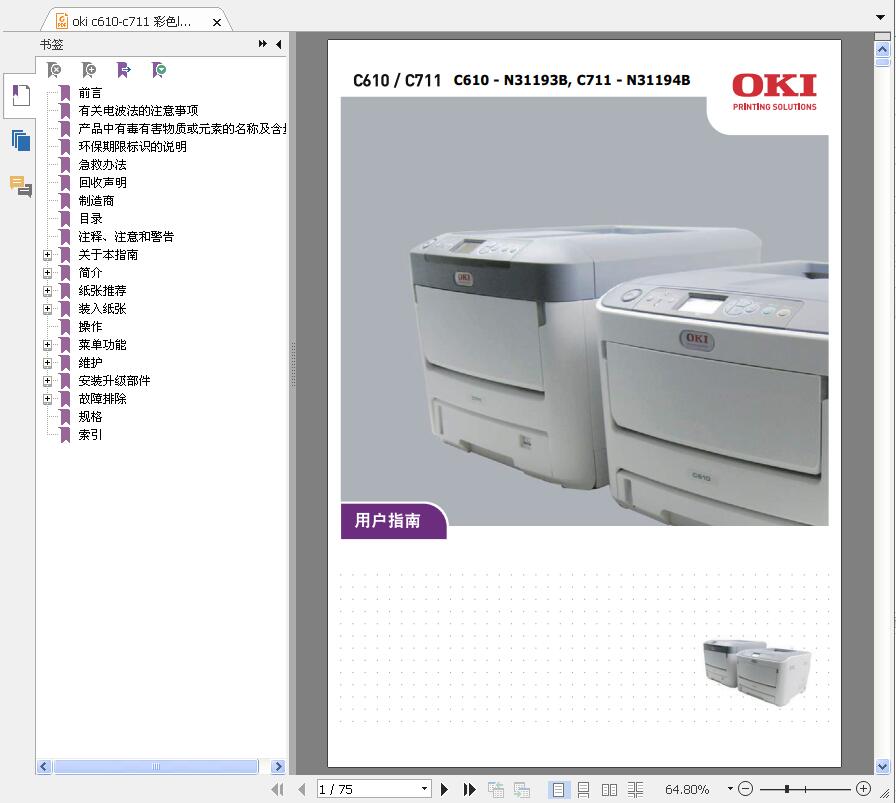The image size is (896, 803).
Task: Click the small printer thumbnail image on the page
Action: [x=757, y=673]
